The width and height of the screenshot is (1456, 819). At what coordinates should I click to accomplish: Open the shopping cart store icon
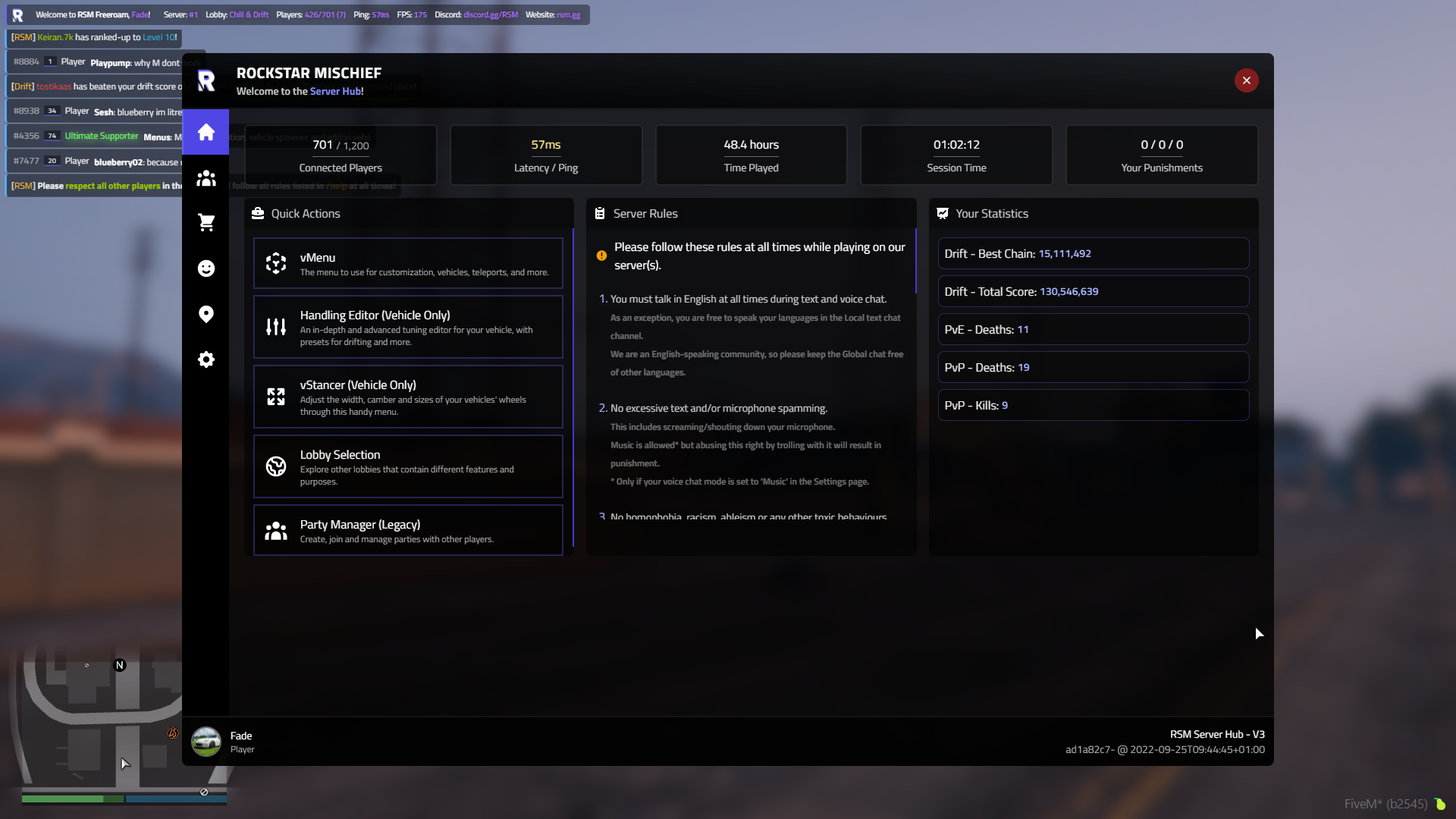[x=206, y=223]
